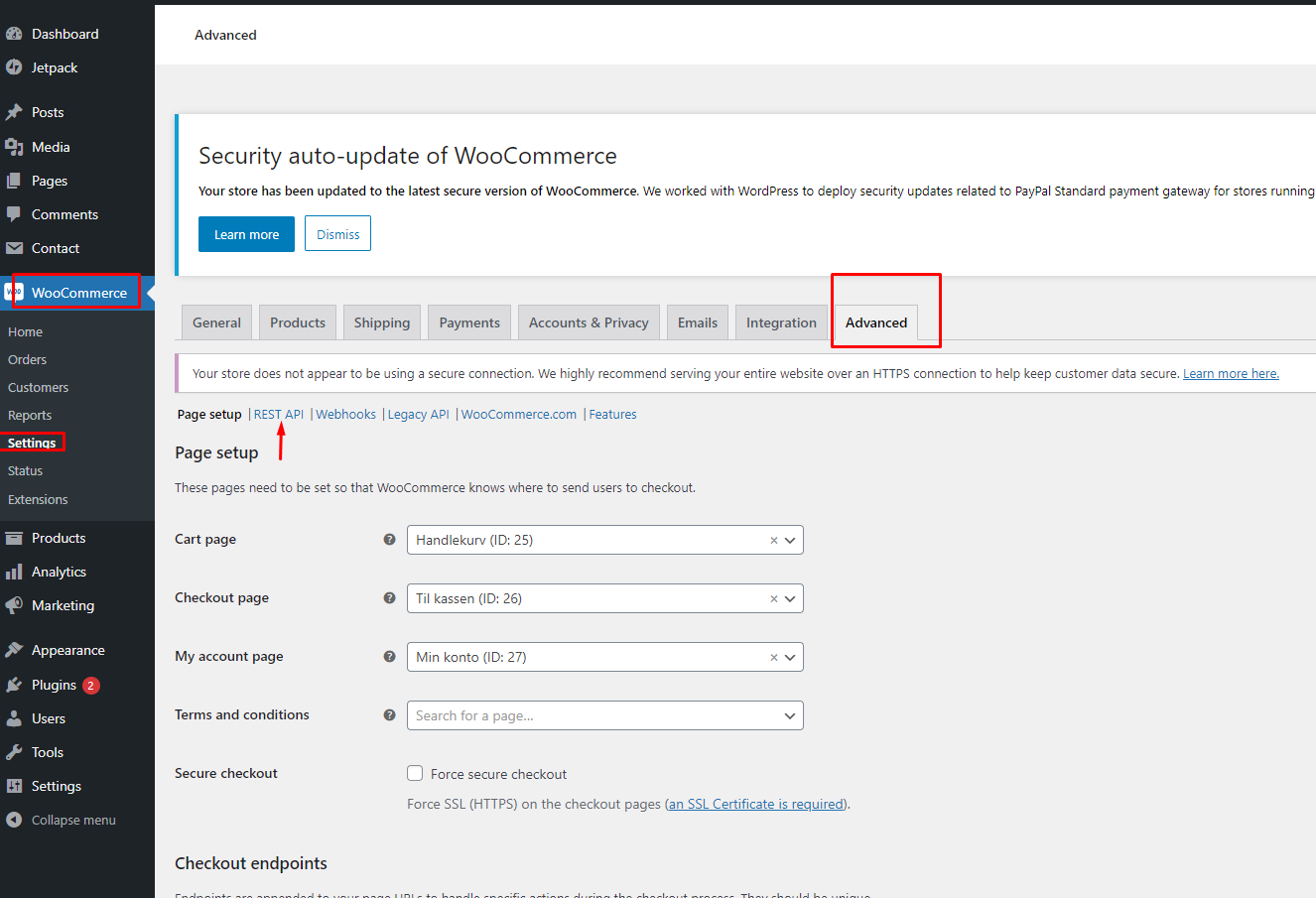
Task: Click the Collapse menu arrow icon
Action: [14, 820]
